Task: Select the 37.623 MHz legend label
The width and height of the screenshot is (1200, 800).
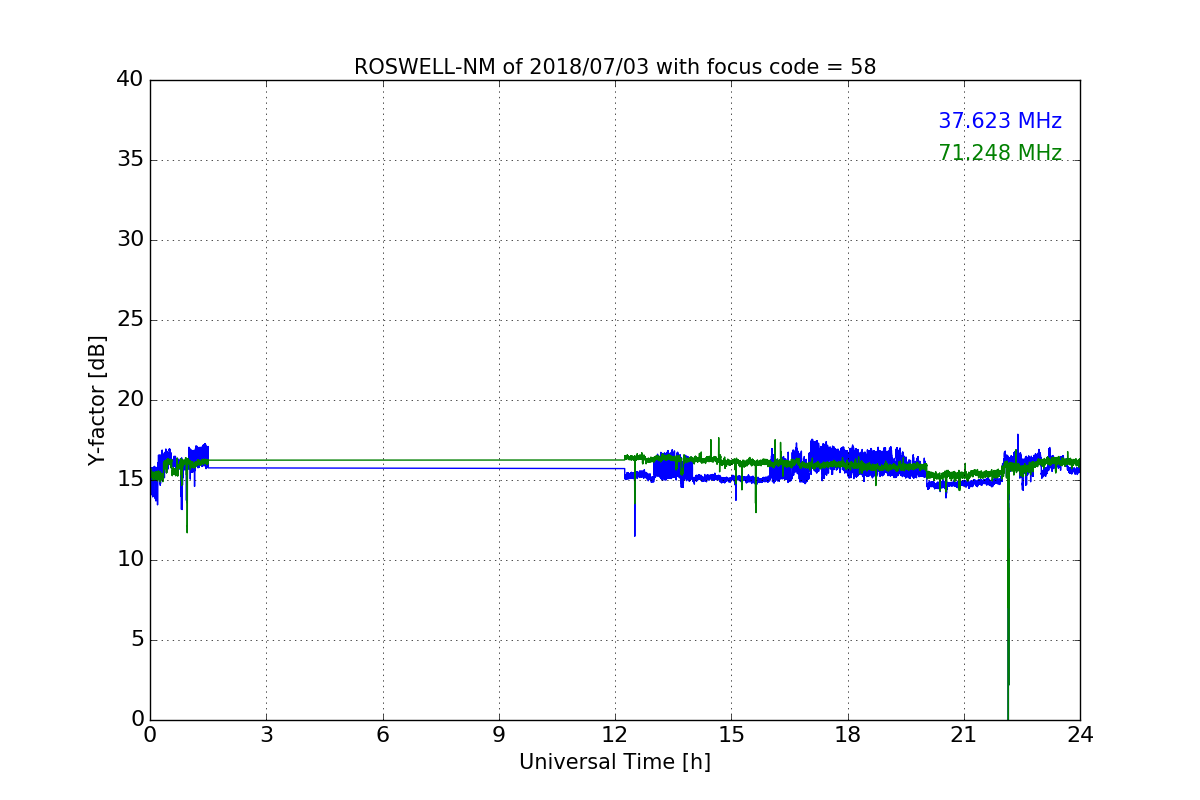Action: (x=1000, y=121)
